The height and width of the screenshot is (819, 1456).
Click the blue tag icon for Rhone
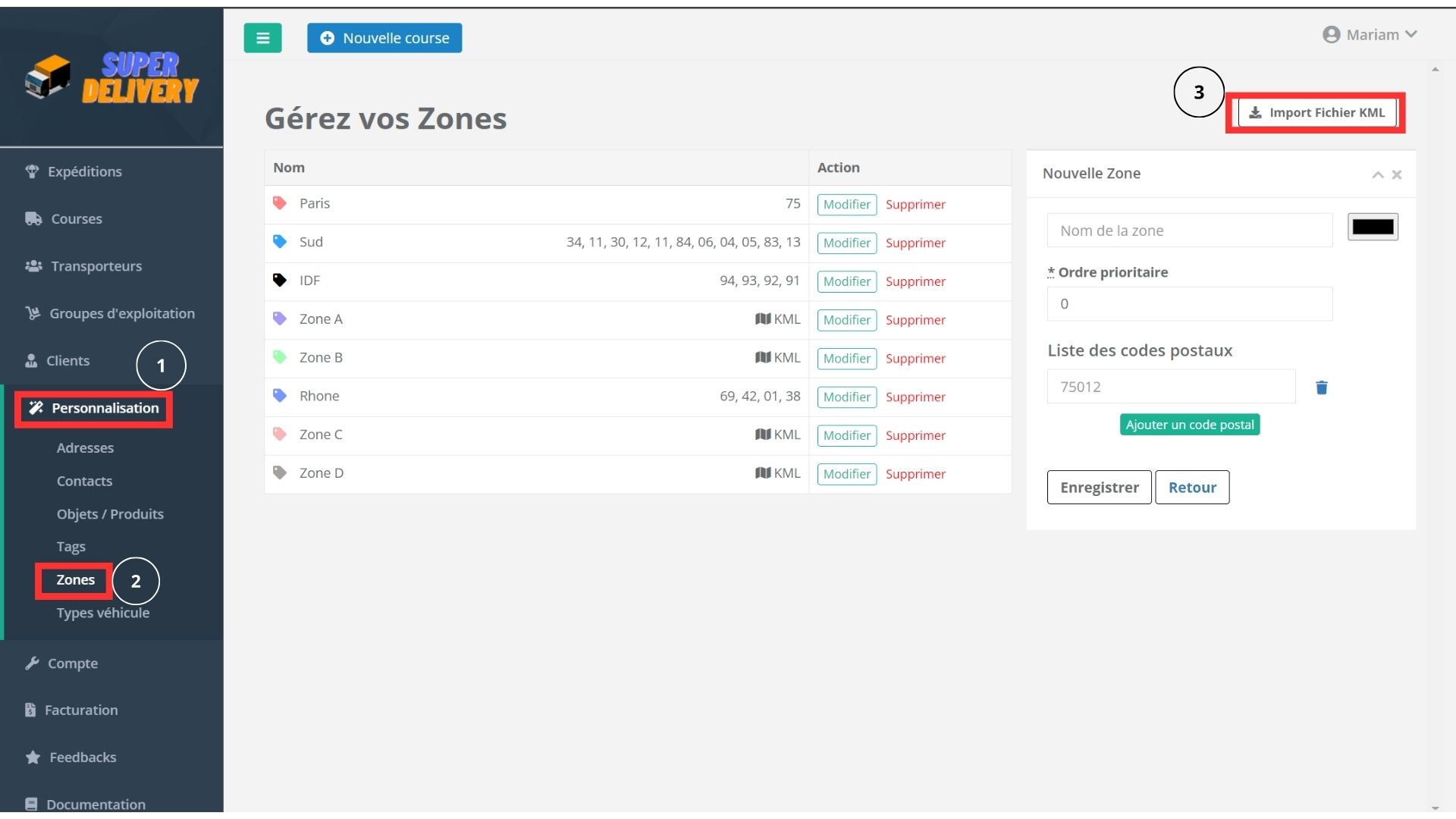[280, 396]
